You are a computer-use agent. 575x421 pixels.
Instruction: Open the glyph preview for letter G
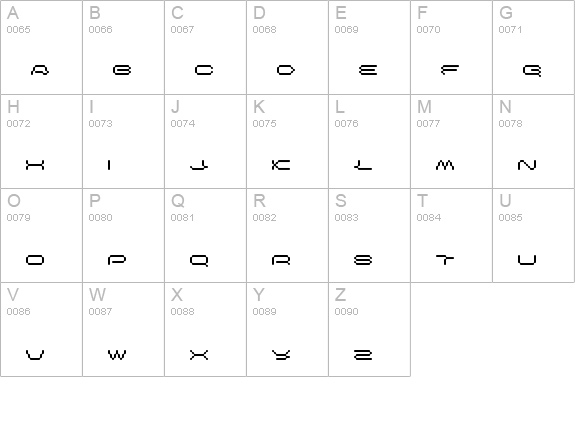click(x=533, y=47)
